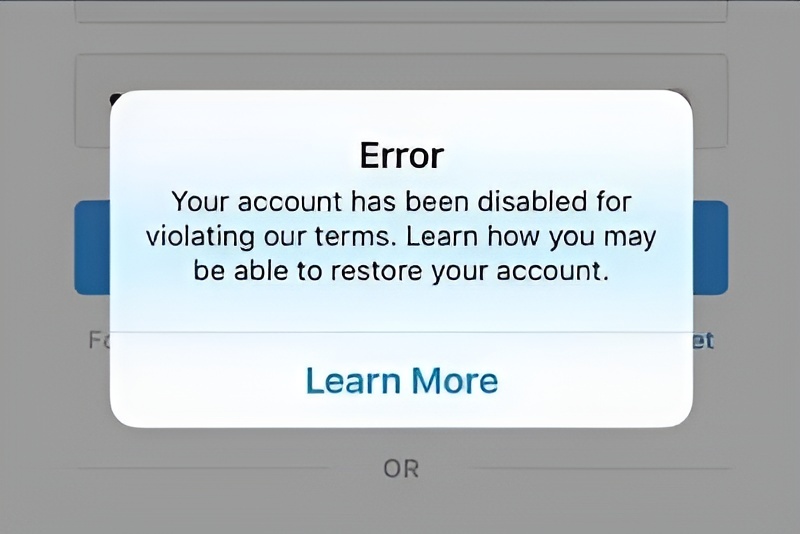Tap Learn More in the error dialog

click(x=402, y=380)
